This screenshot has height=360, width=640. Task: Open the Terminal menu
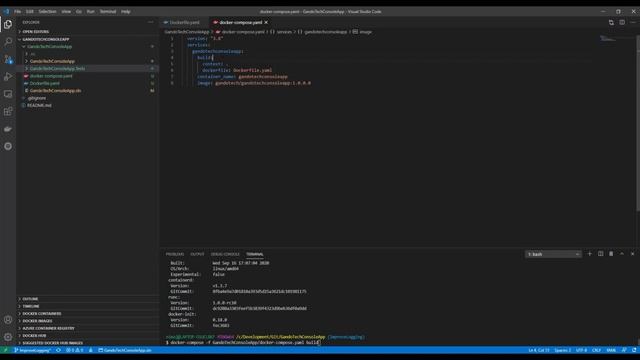click(x=108, y=11)
